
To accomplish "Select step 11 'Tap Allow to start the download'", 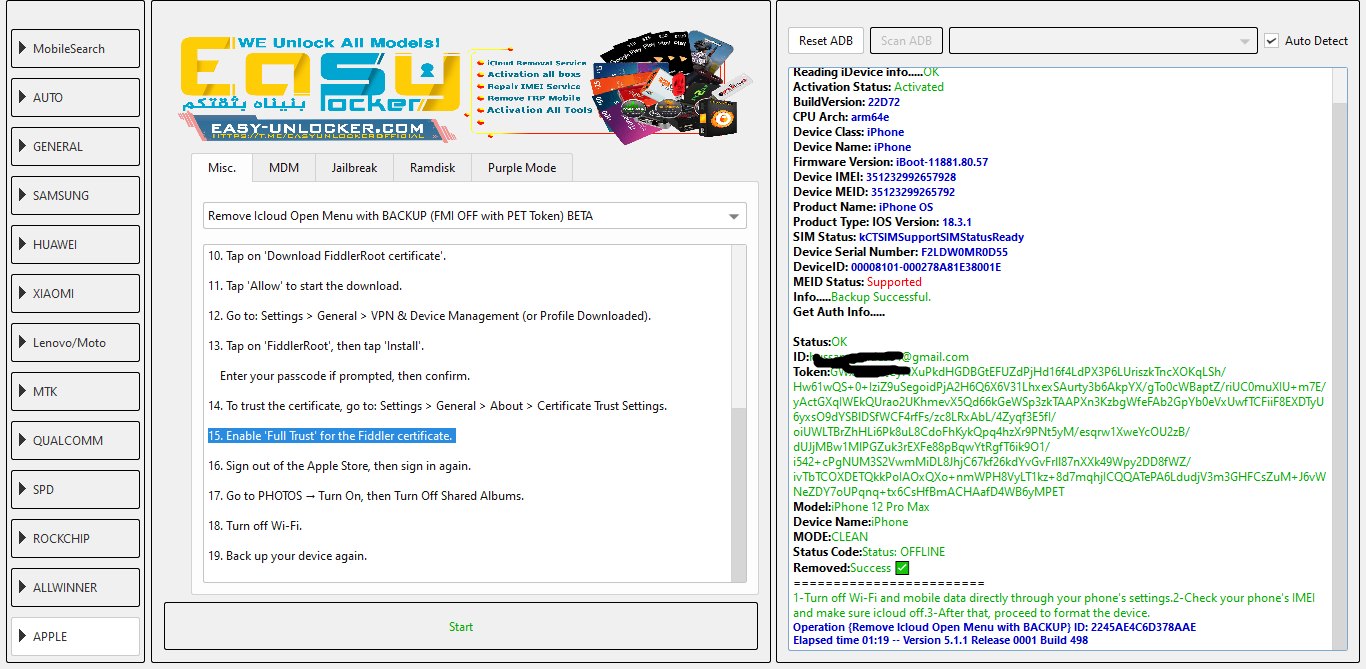I will (x=305, y=286).
